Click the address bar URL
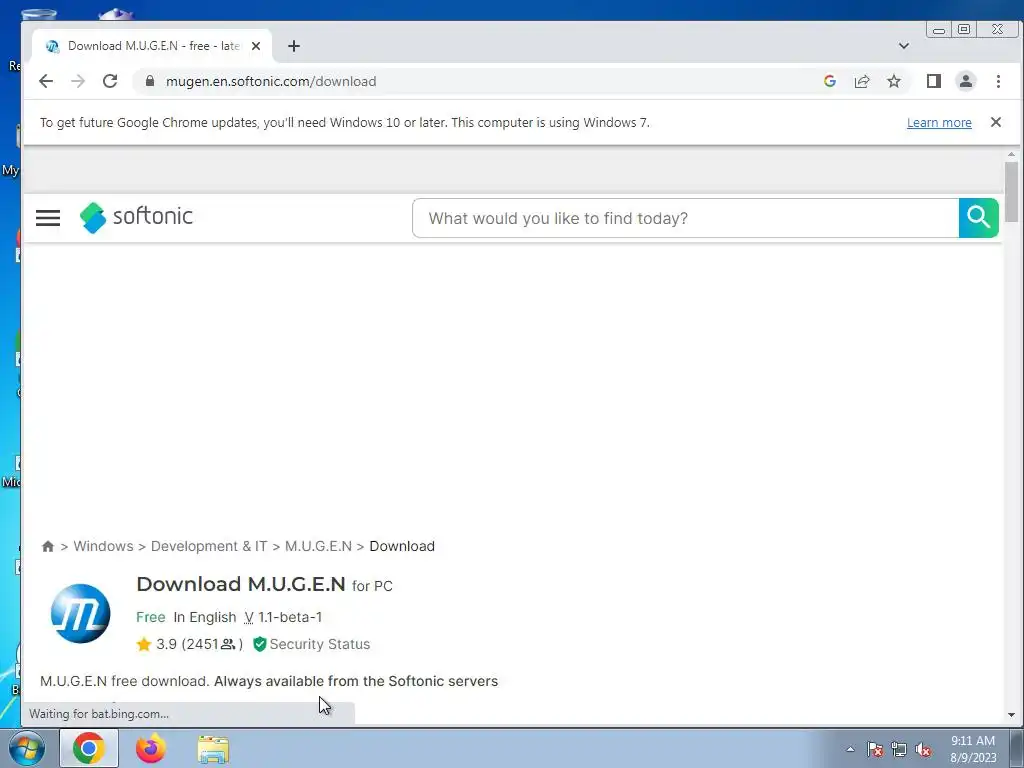1024x768 pixels. click(x=271, y=81)
